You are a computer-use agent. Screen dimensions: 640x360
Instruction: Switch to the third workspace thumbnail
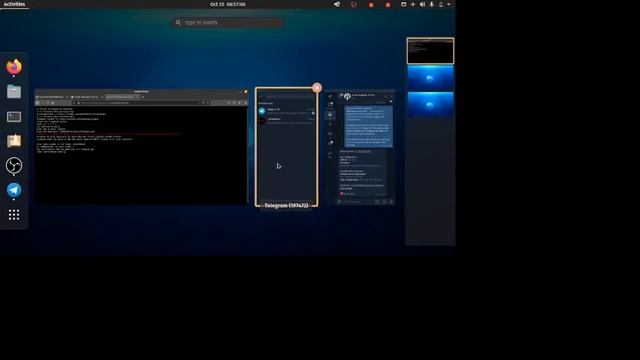pos(430,104)
